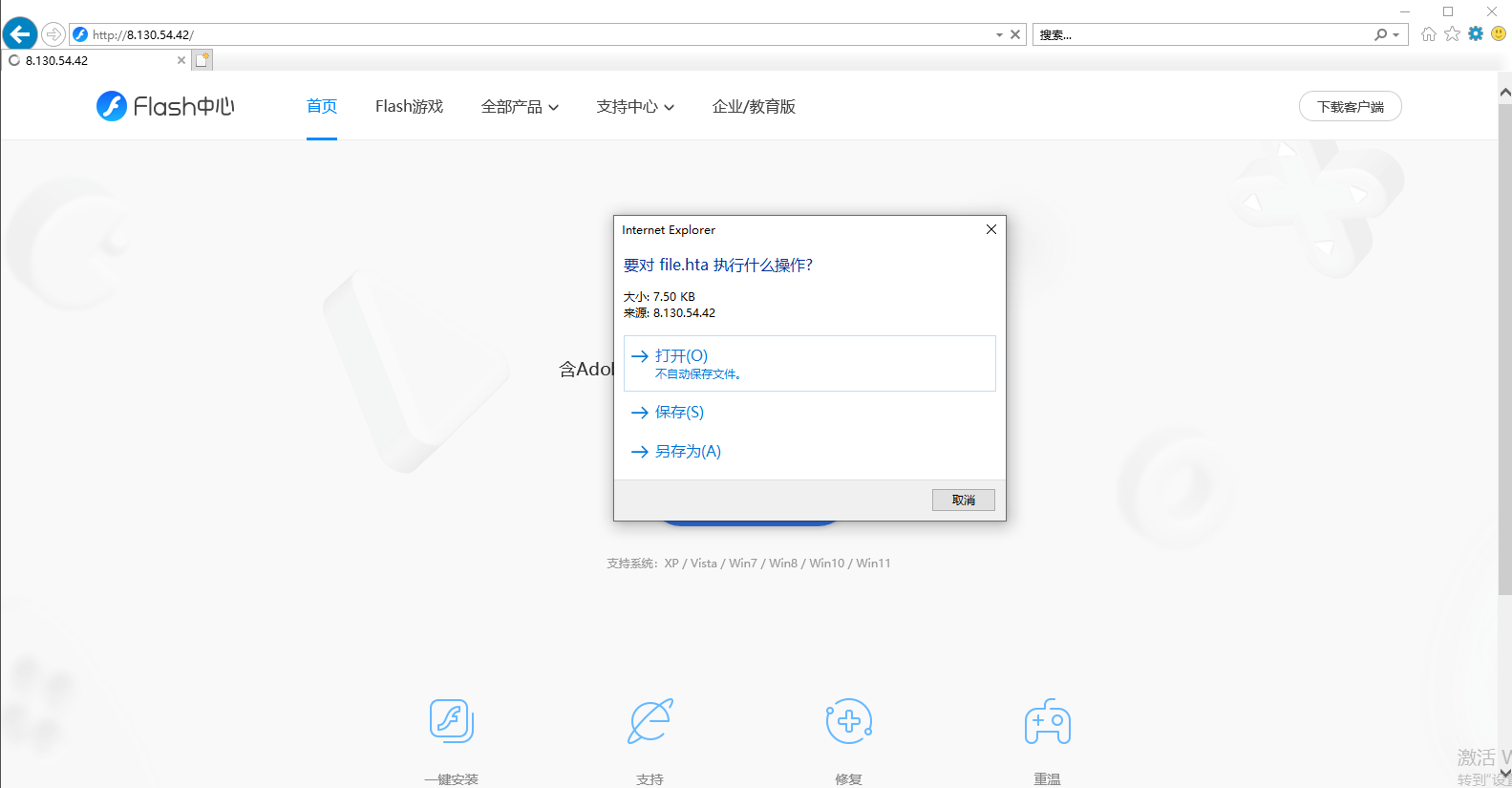Image resolution: width=1512 pixels, height=788 pixels.
Task: Click the 一键安装 Flash icon
Action: point(452,721)
